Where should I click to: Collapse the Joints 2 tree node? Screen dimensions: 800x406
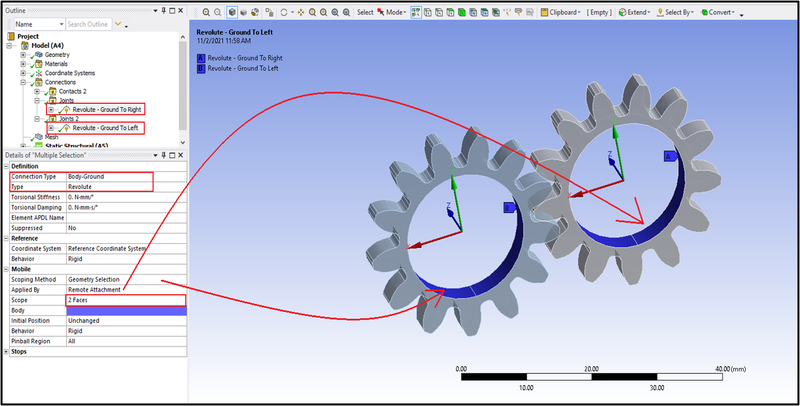[x=37, y=119]
